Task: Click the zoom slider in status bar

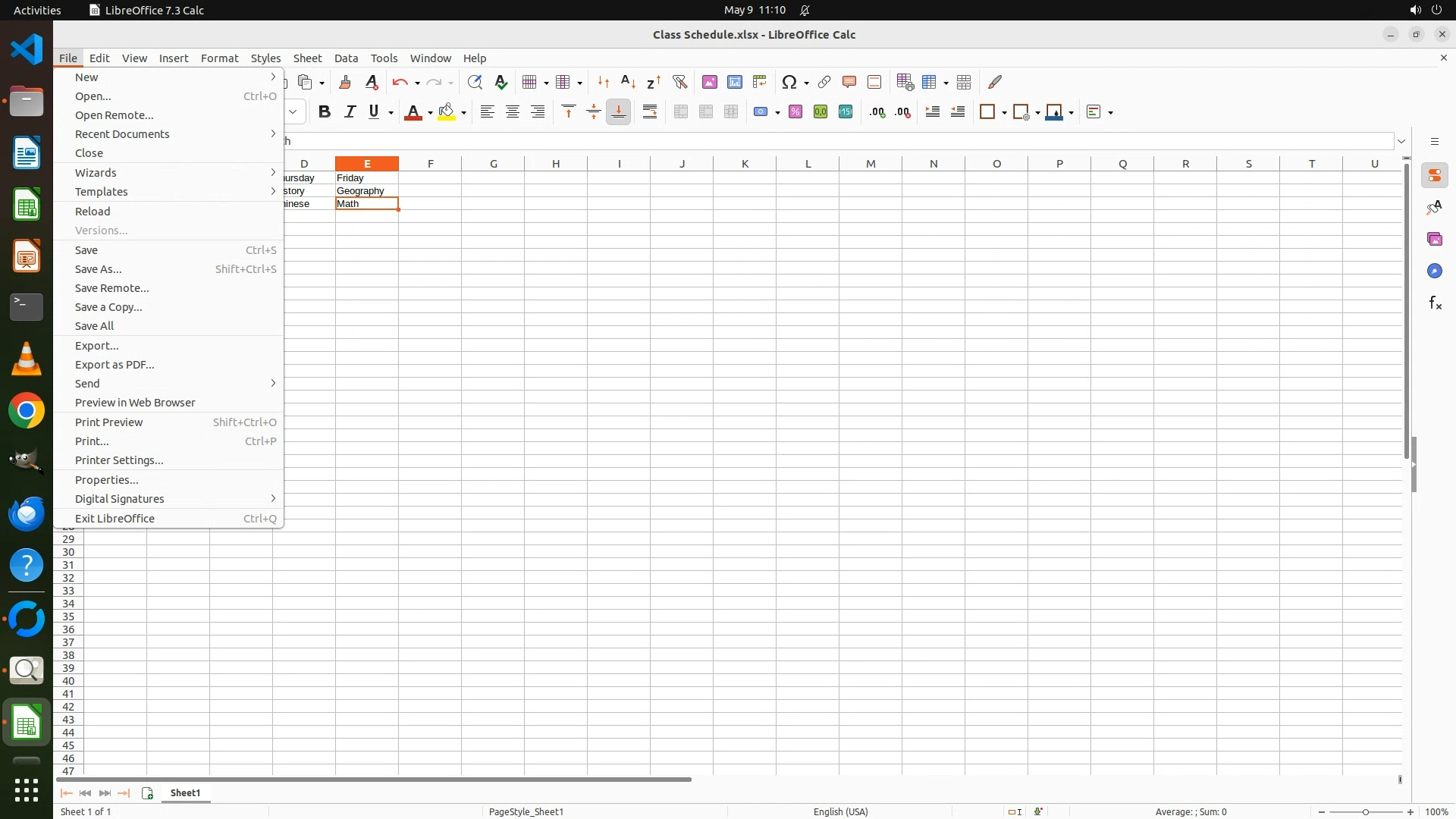Action: click(1365, 812)
